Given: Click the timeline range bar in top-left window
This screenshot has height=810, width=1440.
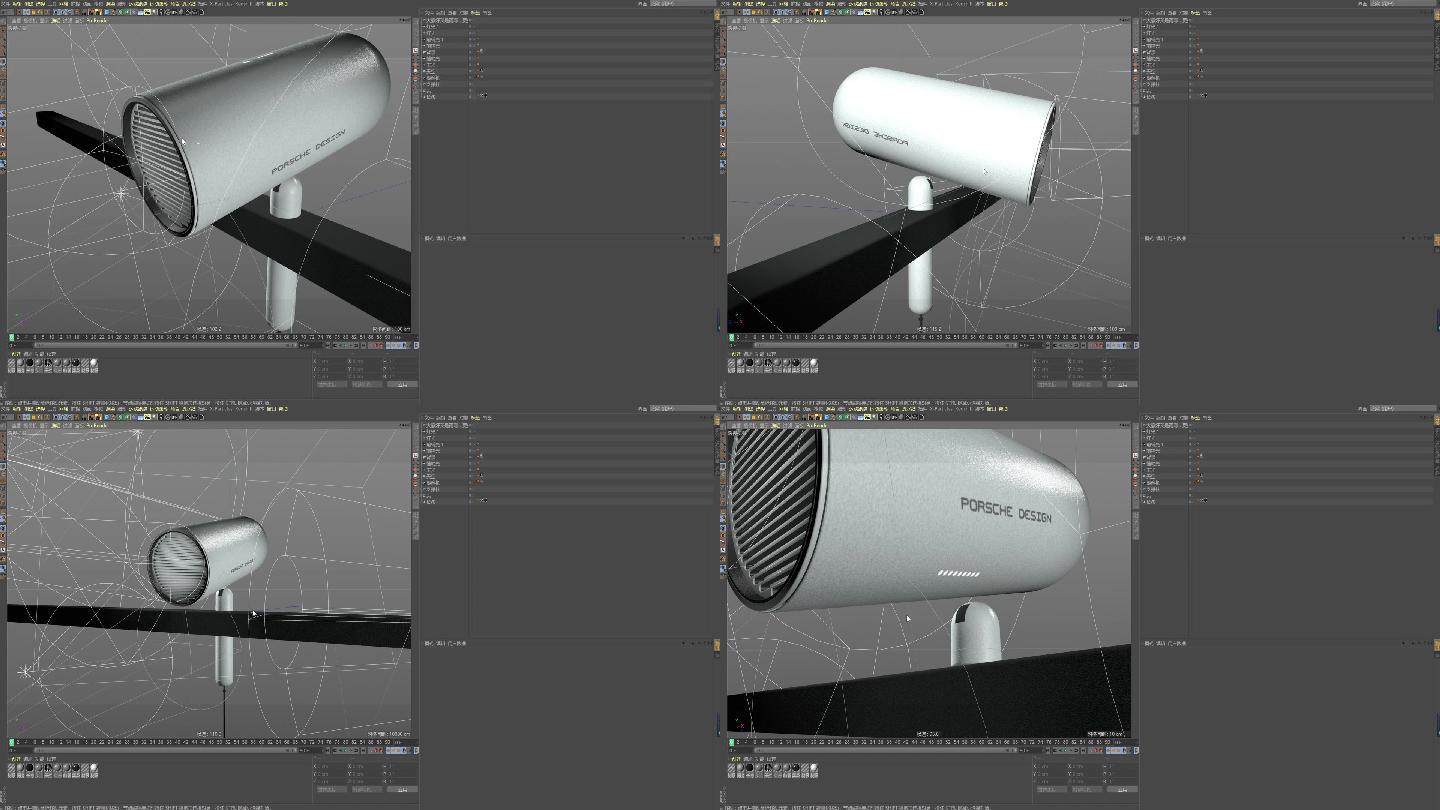Looking at the screenshot, I should tap(166, 345).
